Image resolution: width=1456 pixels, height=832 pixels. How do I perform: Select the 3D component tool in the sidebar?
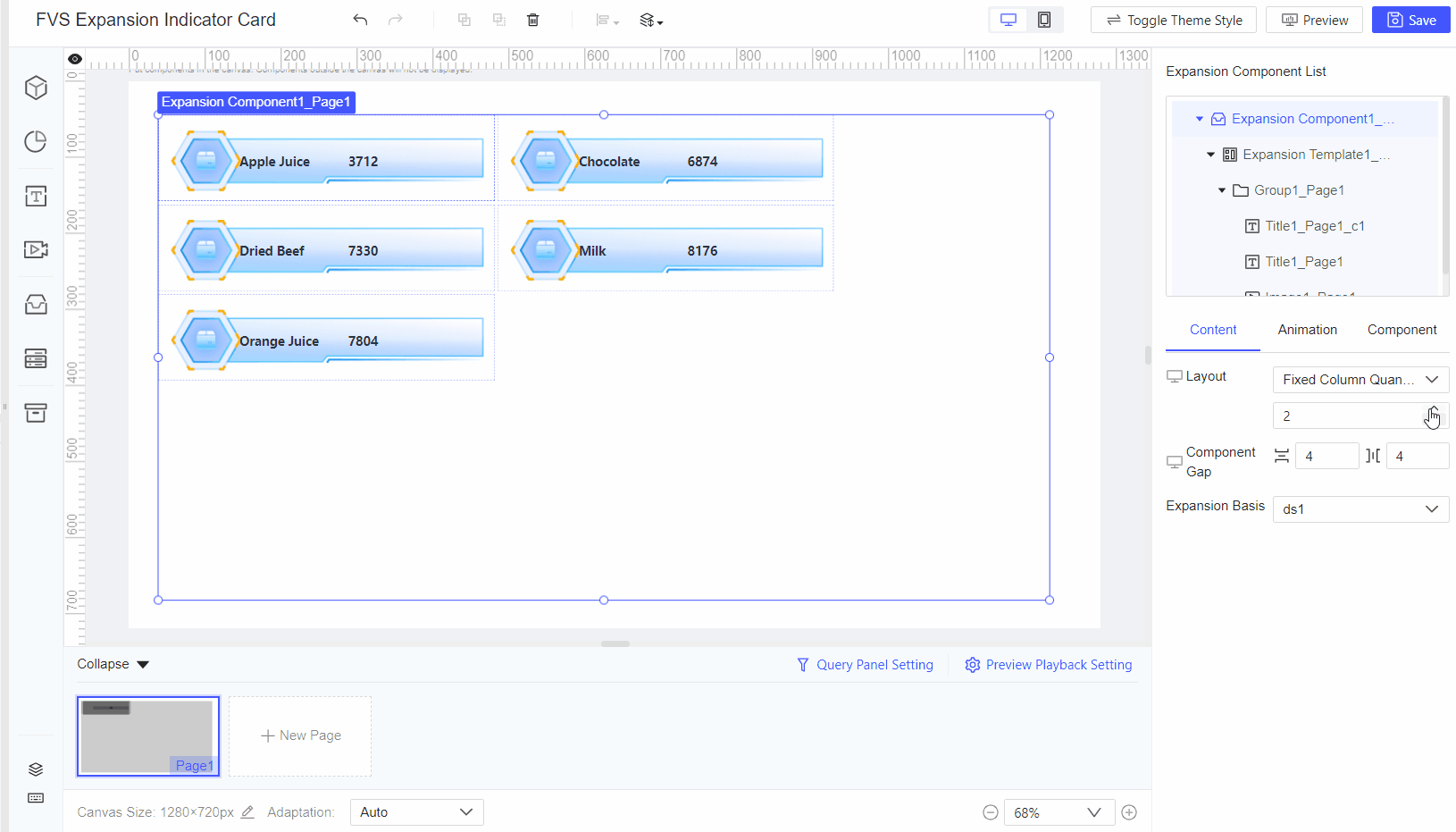(x=36, y=88)
